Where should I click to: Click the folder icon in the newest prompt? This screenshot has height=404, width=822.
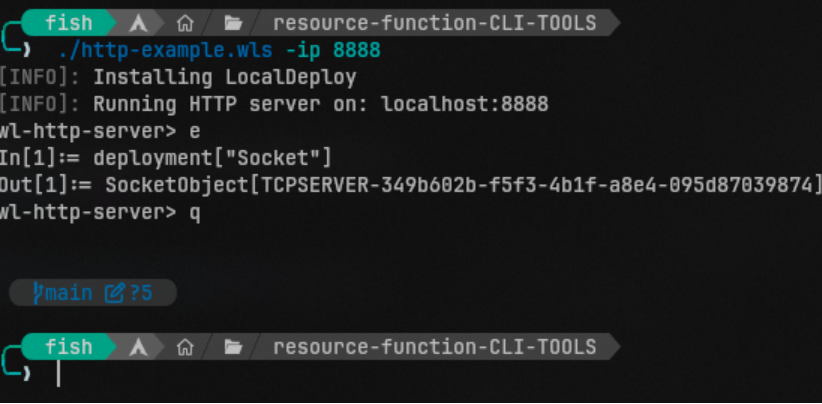[233, 347]
